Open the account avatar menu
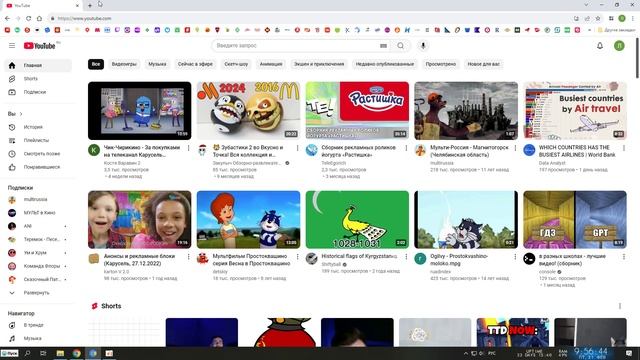The height and width of the screenshot is (360, 640). [x=619, y=46]
